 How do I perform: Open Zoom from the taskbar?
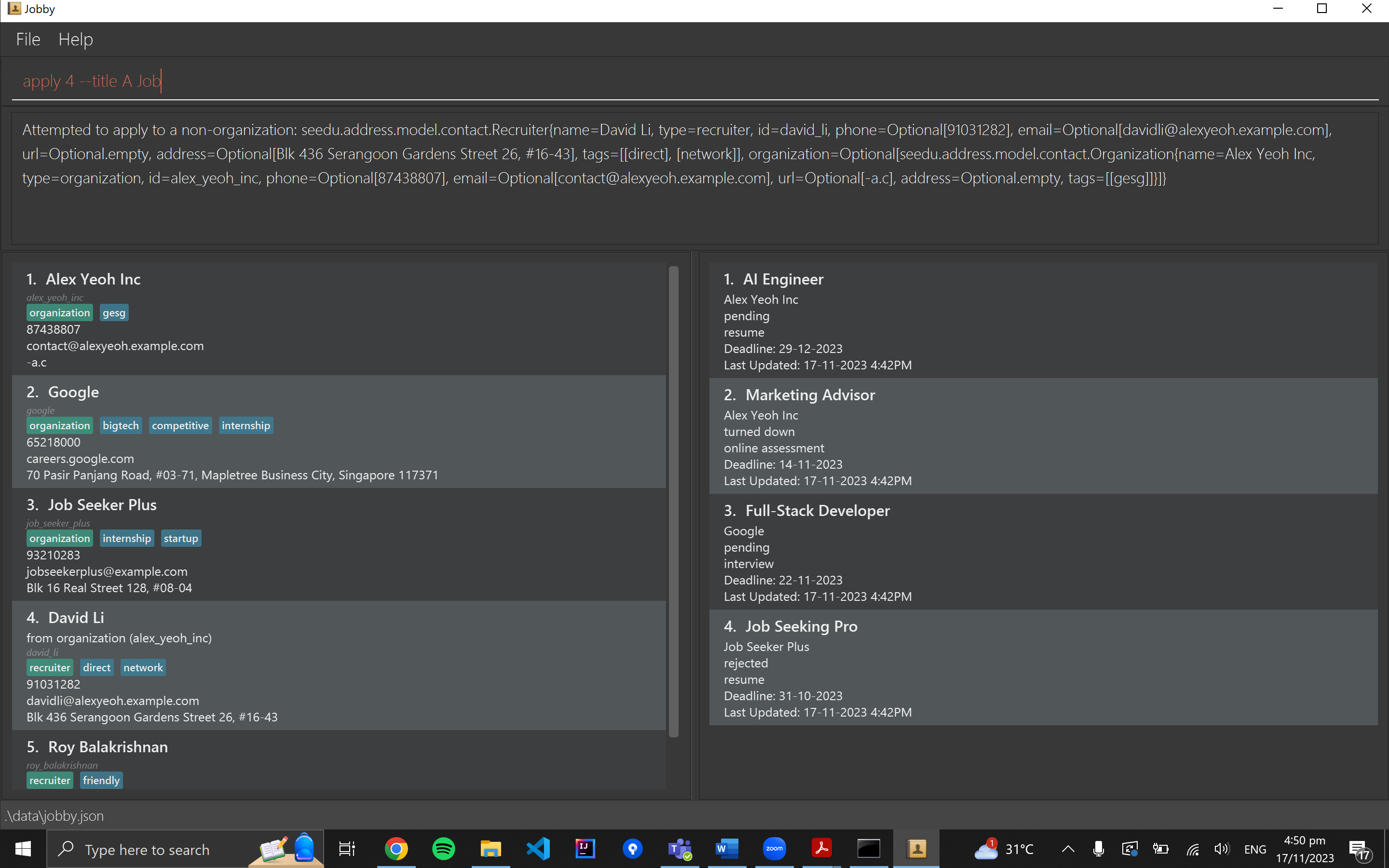coord(774,849)
